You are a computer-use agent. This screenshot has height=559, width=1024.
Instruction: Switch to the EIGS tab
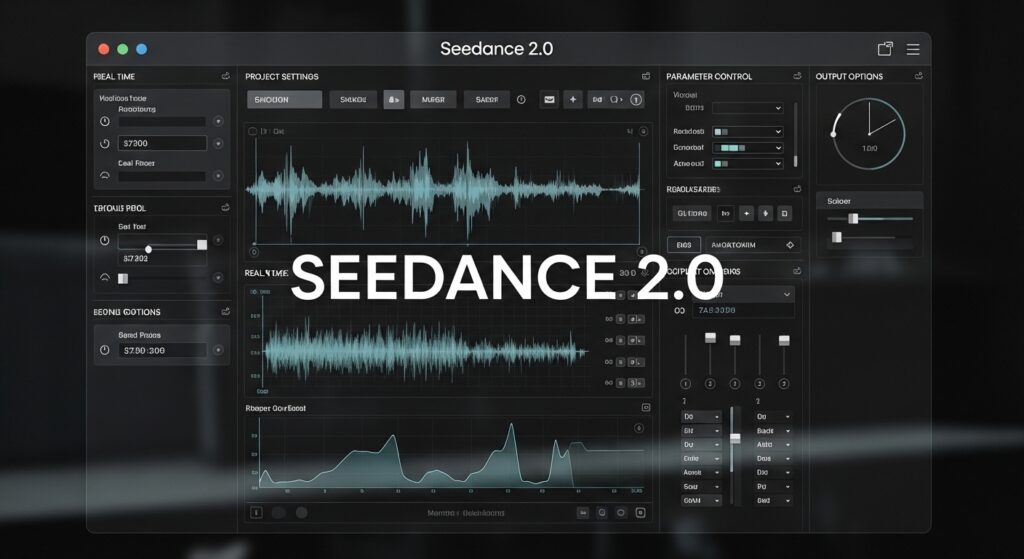(x=684, y=245)
